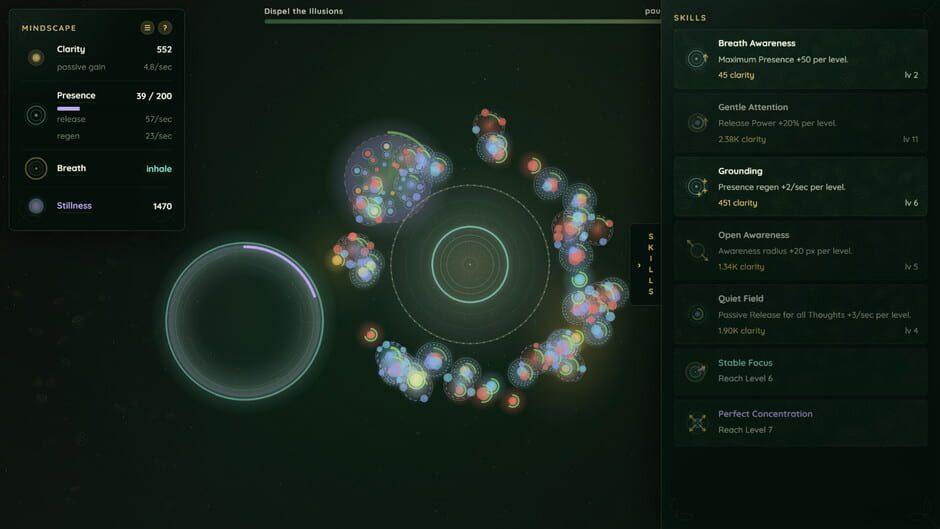Click the Breath Awareness skill icon
Image resolution: width=940 pixels, height=529 pixels.
(697, 59)
